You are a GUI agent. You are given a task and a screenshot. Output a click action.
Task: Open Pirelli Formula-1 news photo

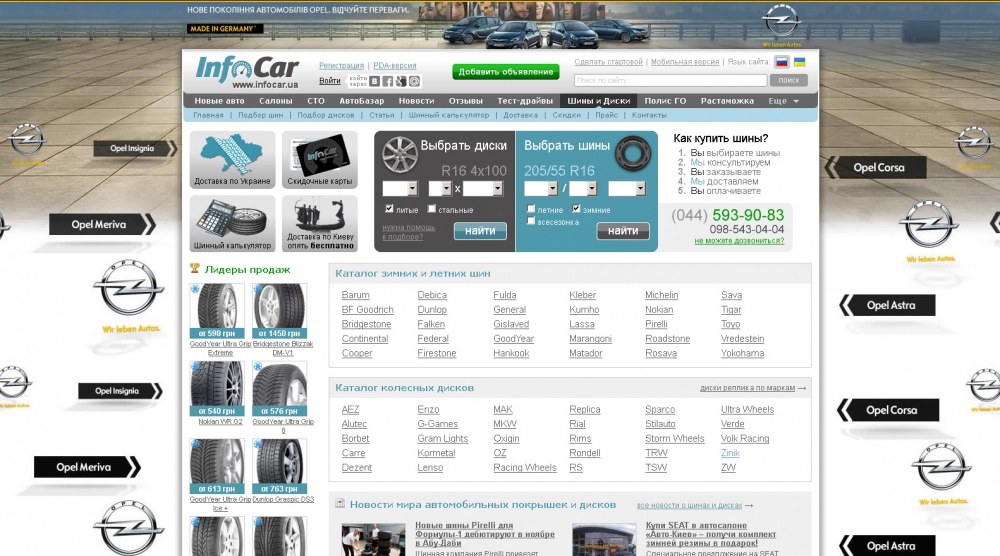coord(374,539)
